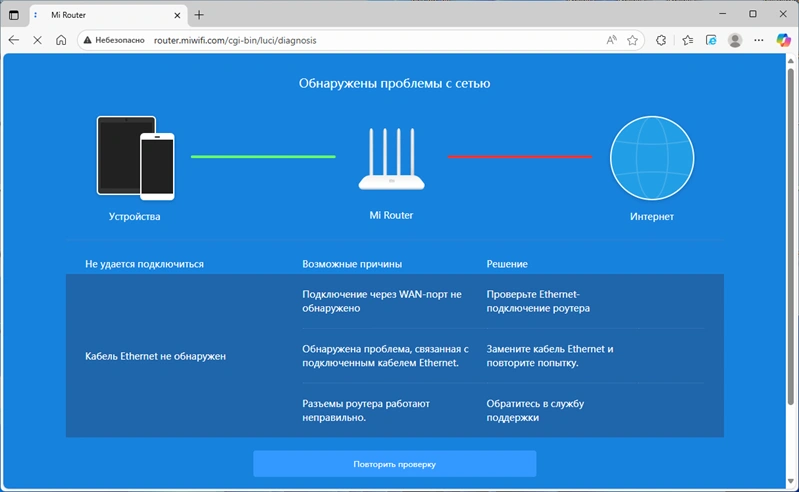Screen dimensions: 800x492
Task: Click the user profile avatar
Action: [x=735, y=40]
